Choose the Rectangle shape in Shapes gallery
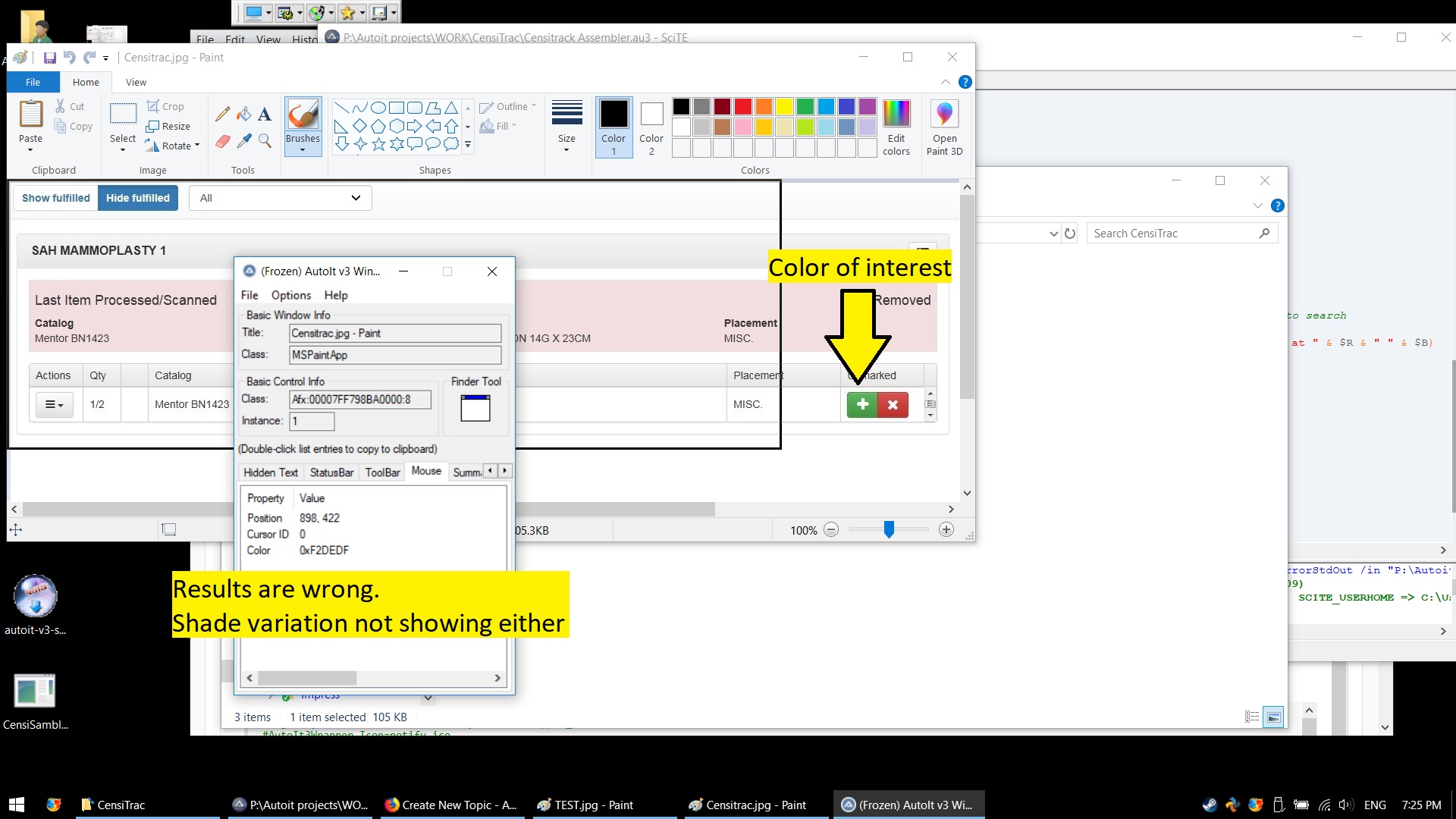This screenshot has height=819, width=1456. (x=396, y=108)
